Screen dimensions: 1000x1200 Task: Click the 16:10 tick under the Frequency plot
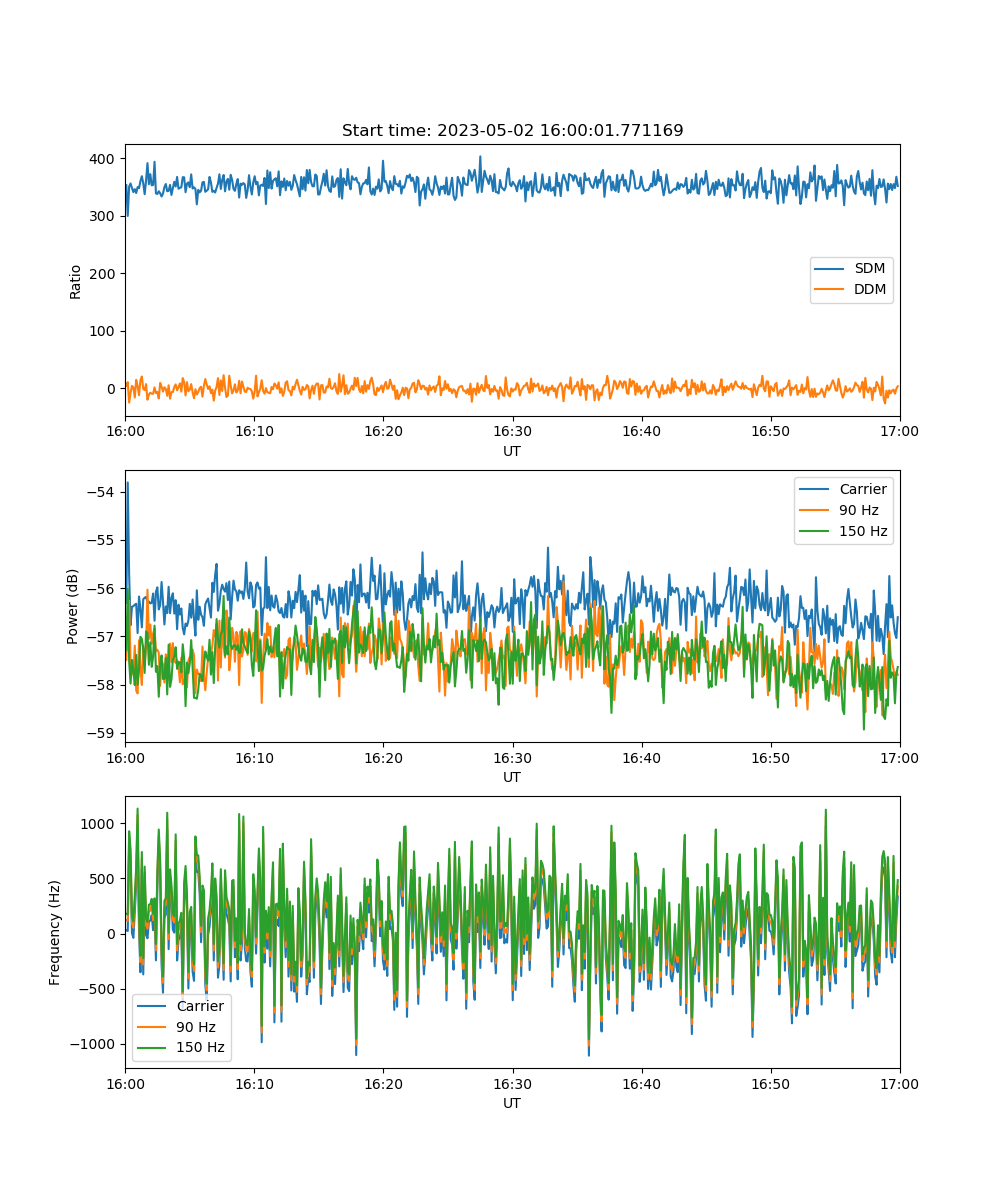(254, 1083)
